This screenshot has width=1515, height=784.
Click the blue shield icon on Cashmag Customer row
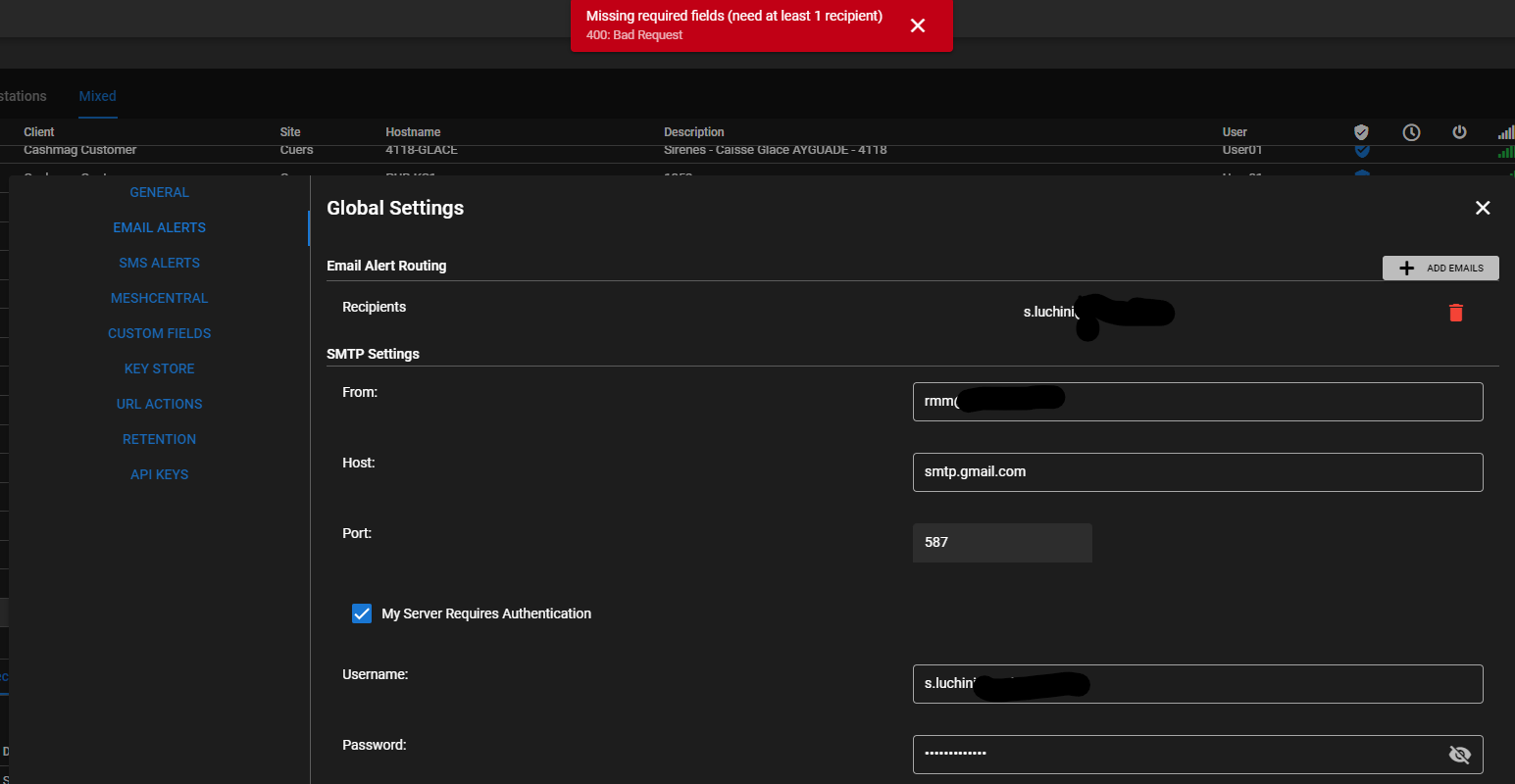click(x=1361, y=150)
